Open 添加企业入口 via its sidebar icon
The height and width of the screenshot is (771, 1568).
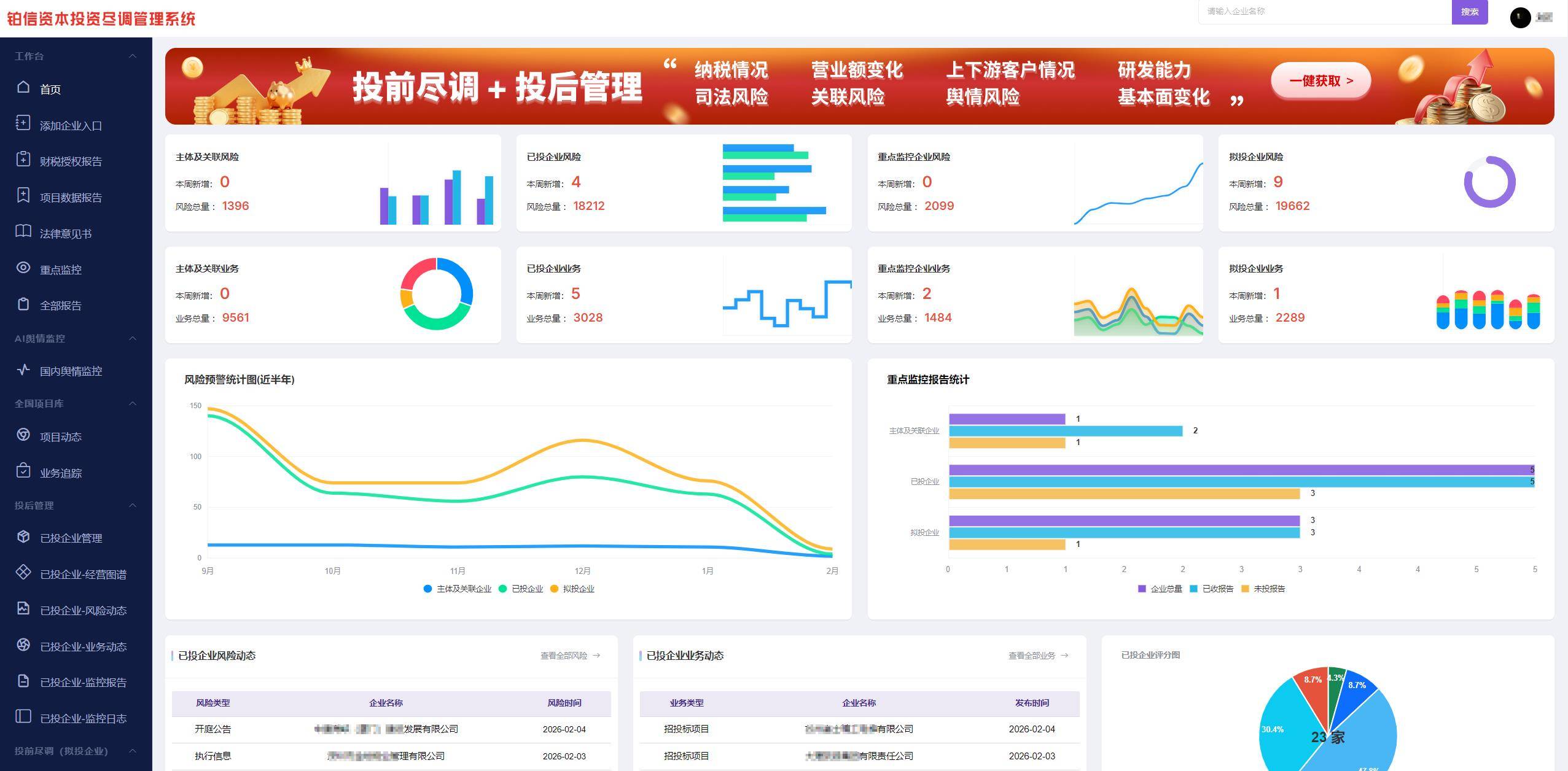(x=23, y=124)
